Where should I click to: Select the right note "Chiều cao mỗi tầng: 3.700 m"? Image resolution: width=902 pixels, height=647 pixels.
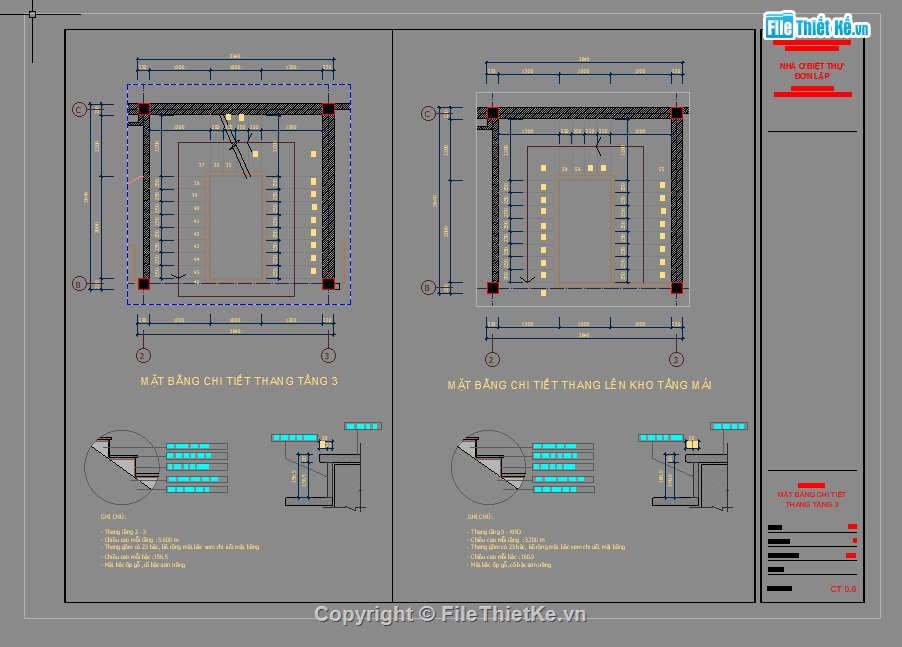pyautogui.click(x=506, y=539)
